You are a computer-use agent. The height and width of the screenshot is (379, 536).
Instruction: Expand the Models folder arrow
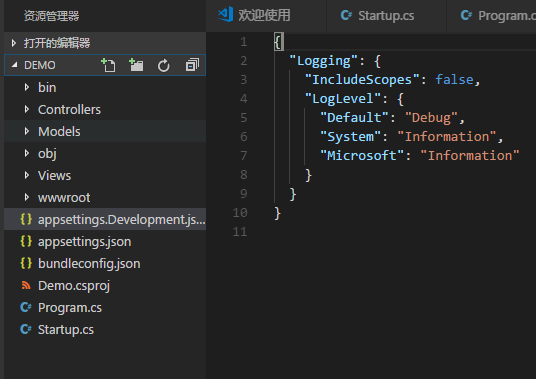(x=27, y=131)
